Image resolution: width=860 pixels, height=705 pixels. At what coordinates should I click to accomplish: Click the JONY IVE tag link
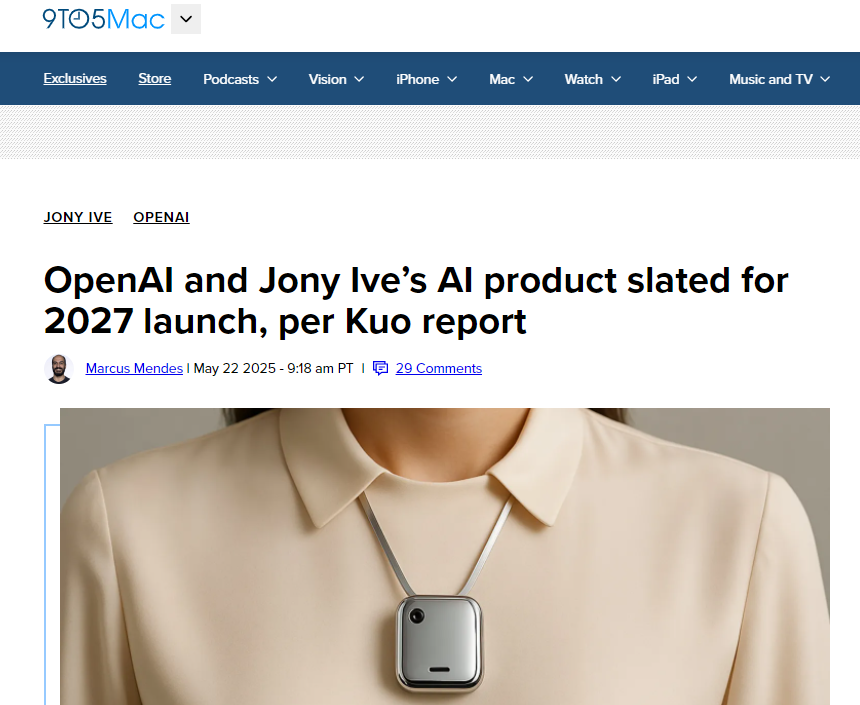[78, 217]
